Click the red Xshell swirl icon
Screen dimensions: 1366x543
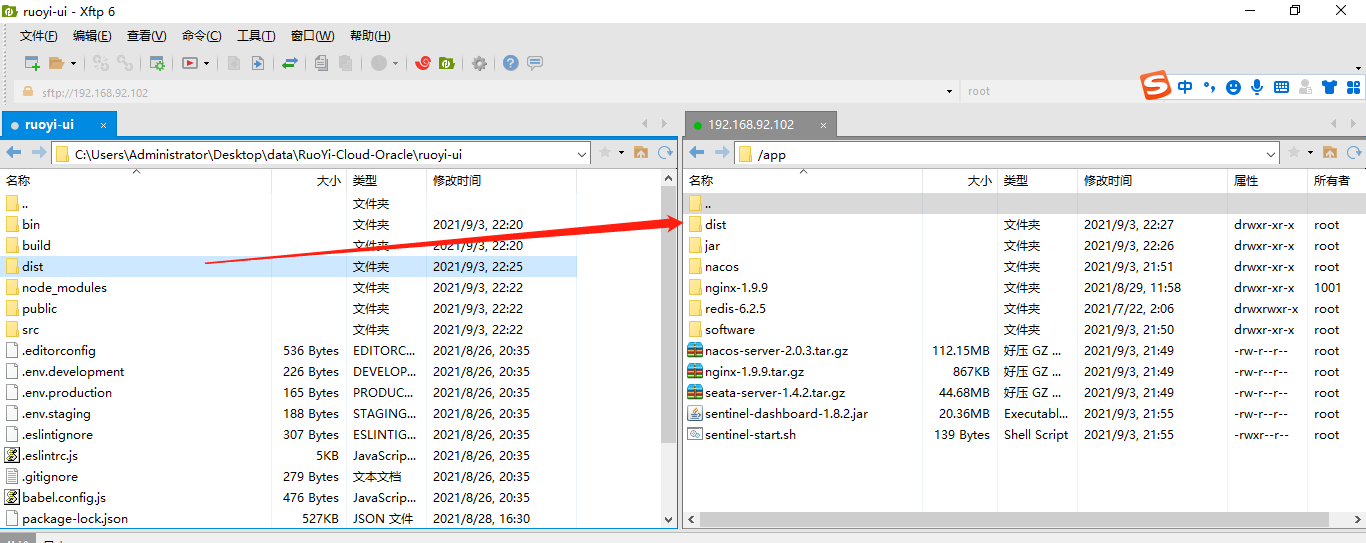(x=422, y=63)
